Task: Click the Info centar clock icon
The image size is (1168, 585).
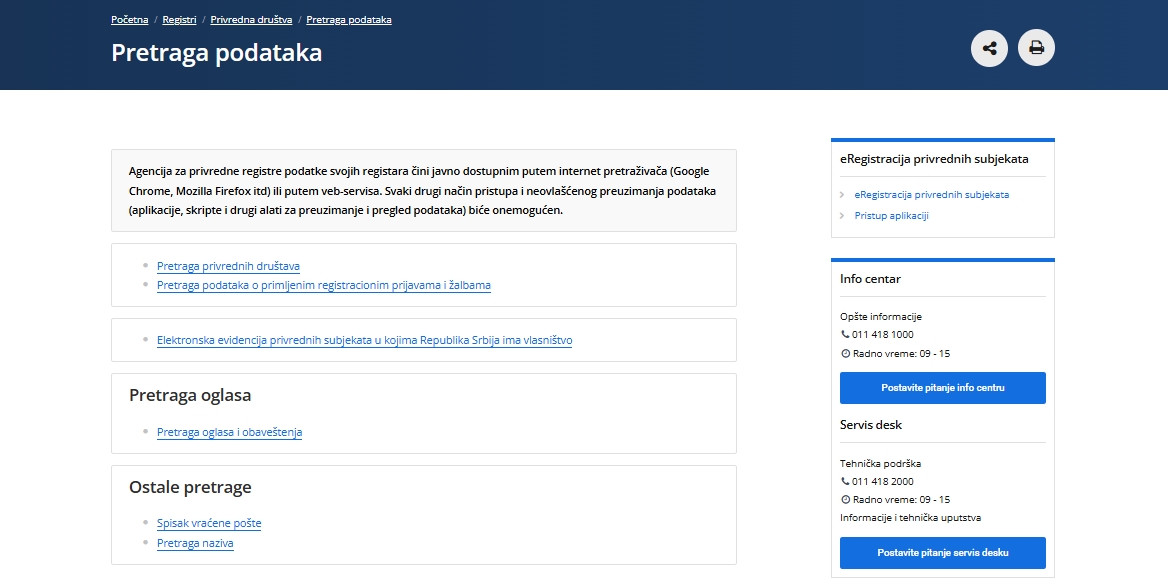Action: pyautogui.click(x=845, y=354)
